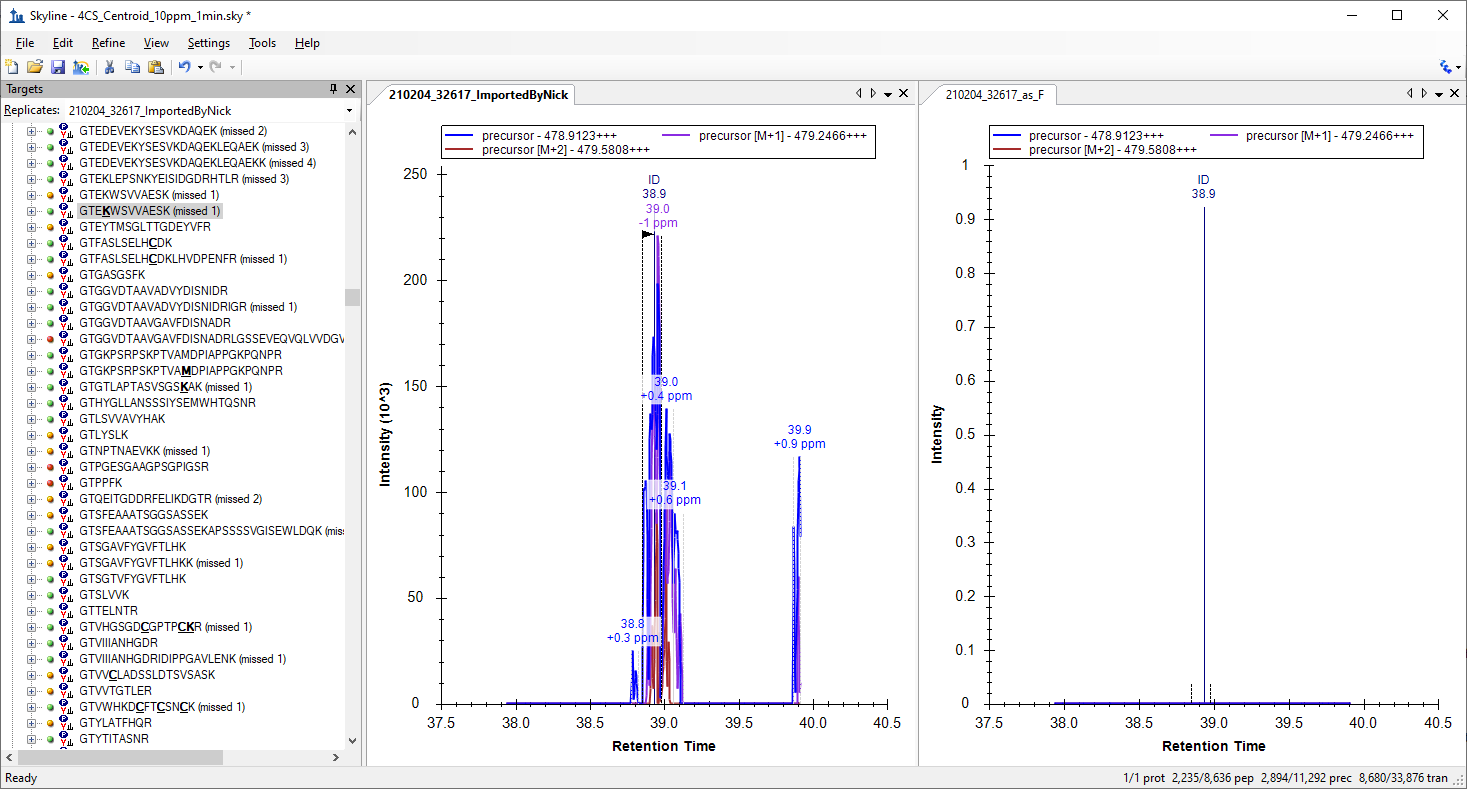Close the 210204_32617_ImportedByNick graph pane

(x=904, y=93)
